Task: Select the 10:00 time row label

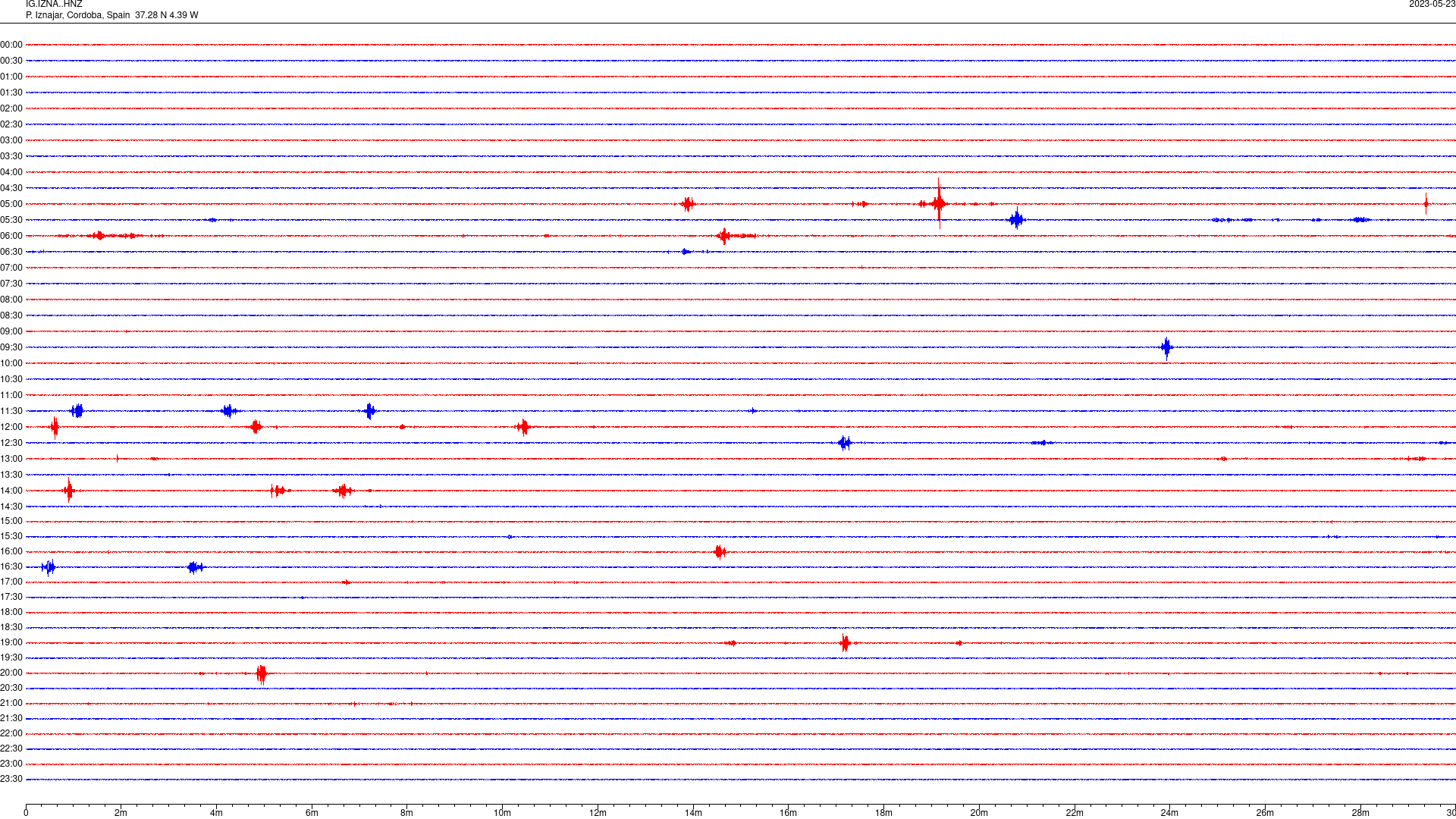Action: pyautogui.click(x=11, y=363)
